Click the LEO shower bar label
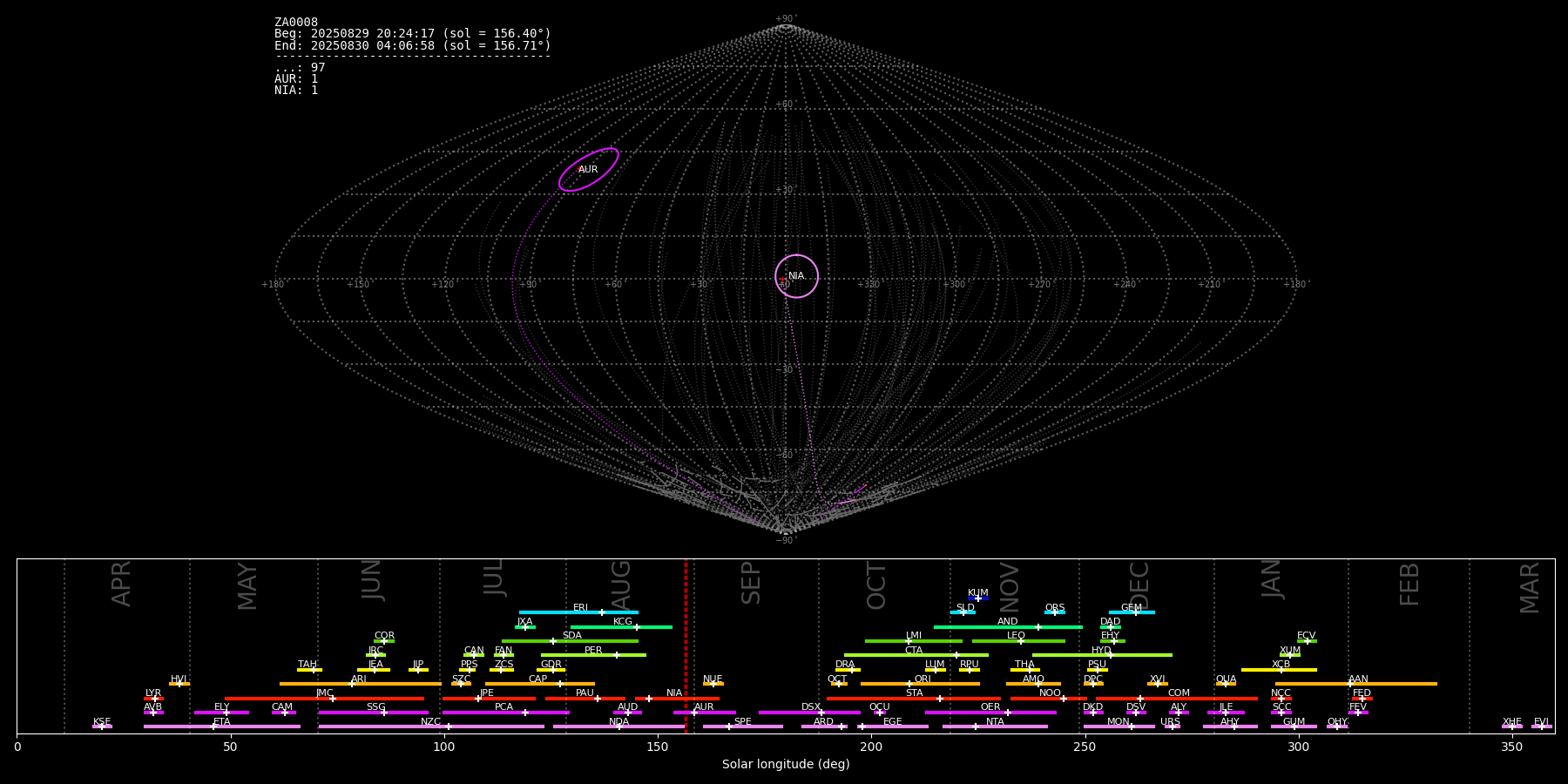 (x=1017, y=636)
